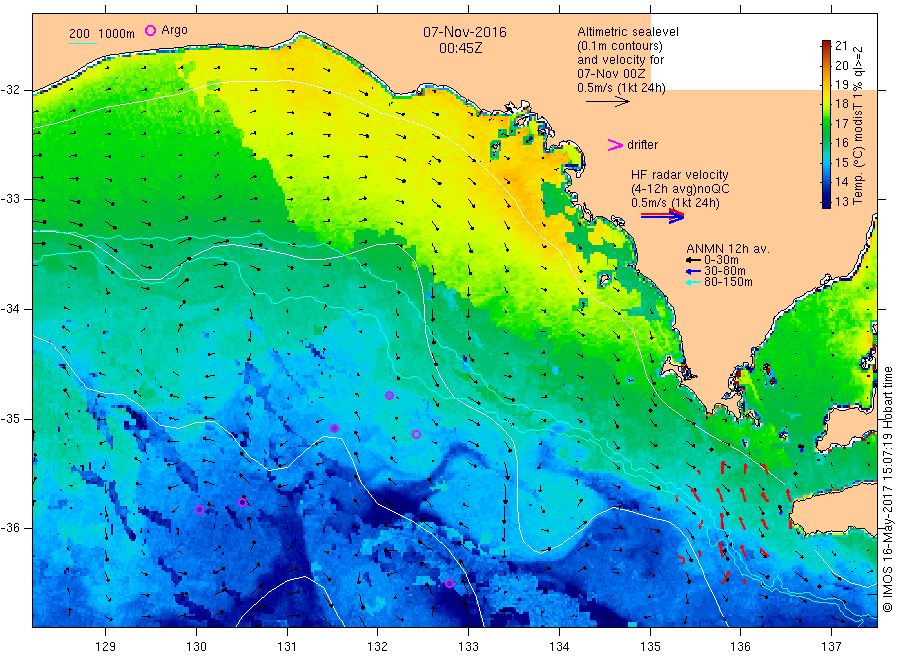Click the black 0-30m ANMN arrow symbol

click(x=693, y=260)
